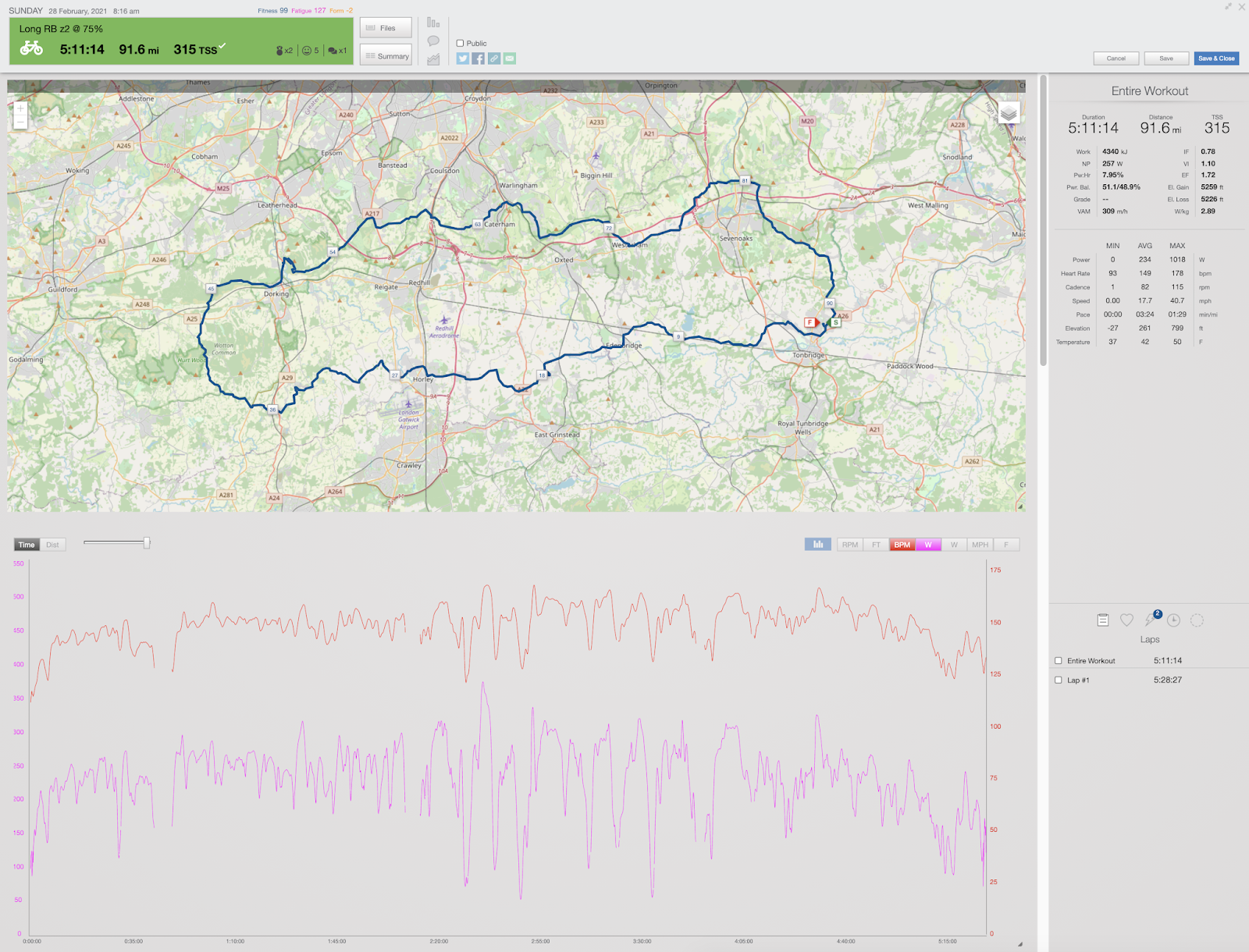
Task: Zoom in on the map
Action: point(21,108)
